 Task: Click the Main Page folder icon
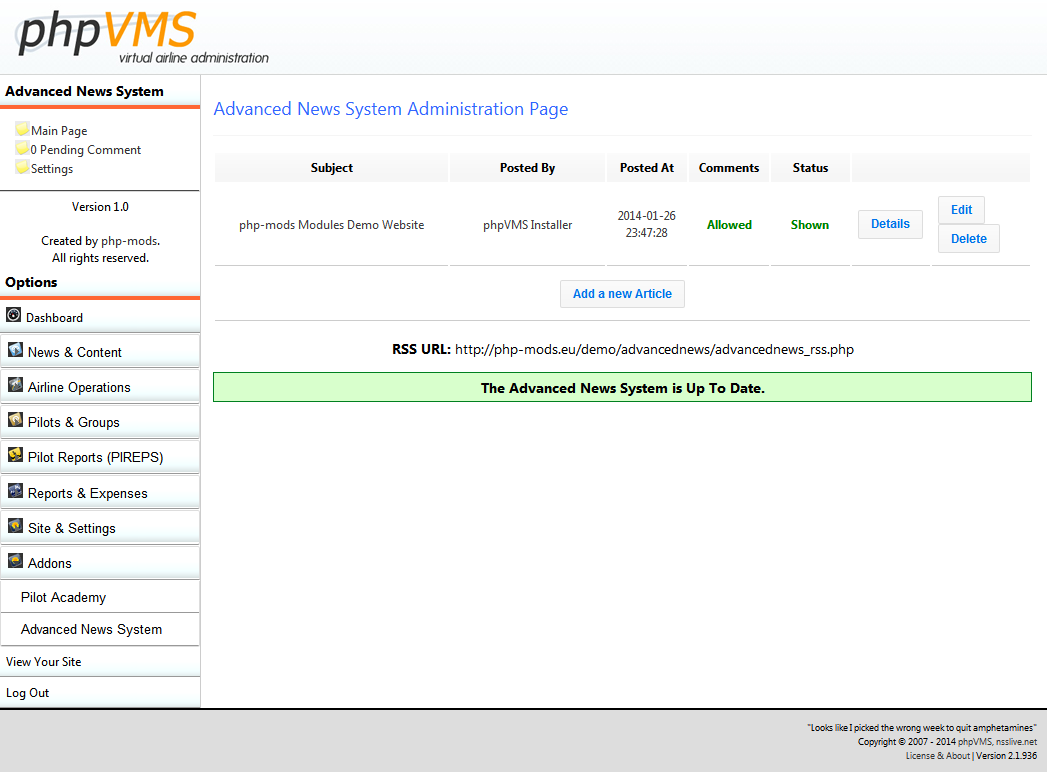click(x=22, y=128)
